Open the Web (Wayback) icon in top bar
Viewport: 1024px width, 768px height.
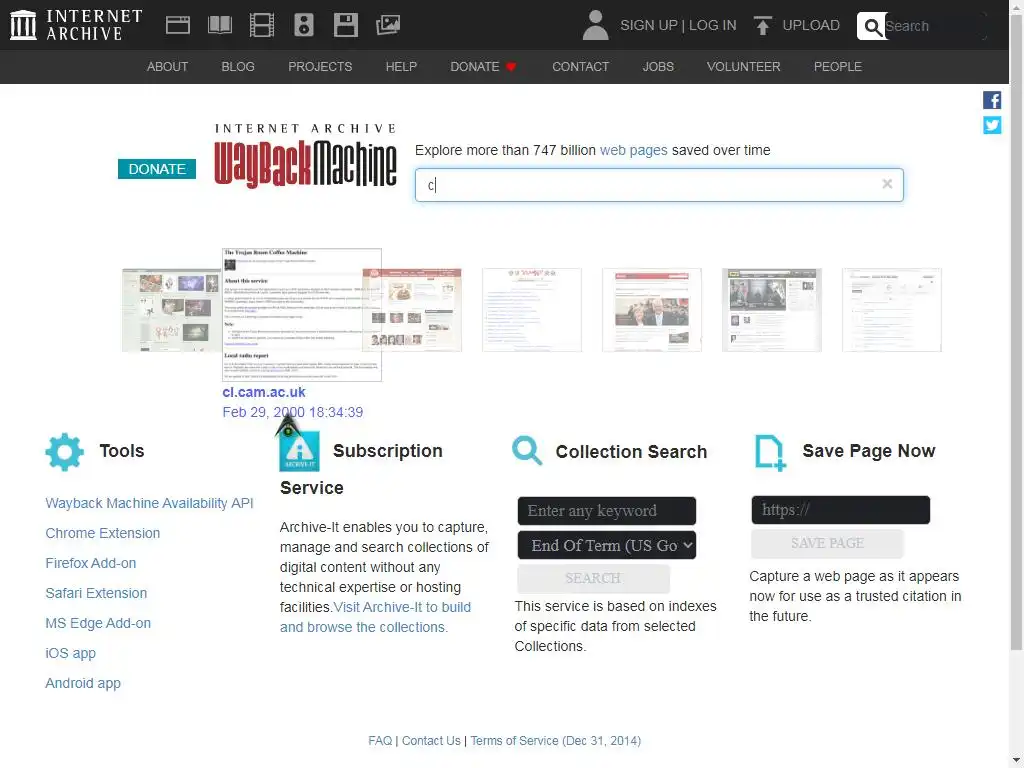click(178, 25)
